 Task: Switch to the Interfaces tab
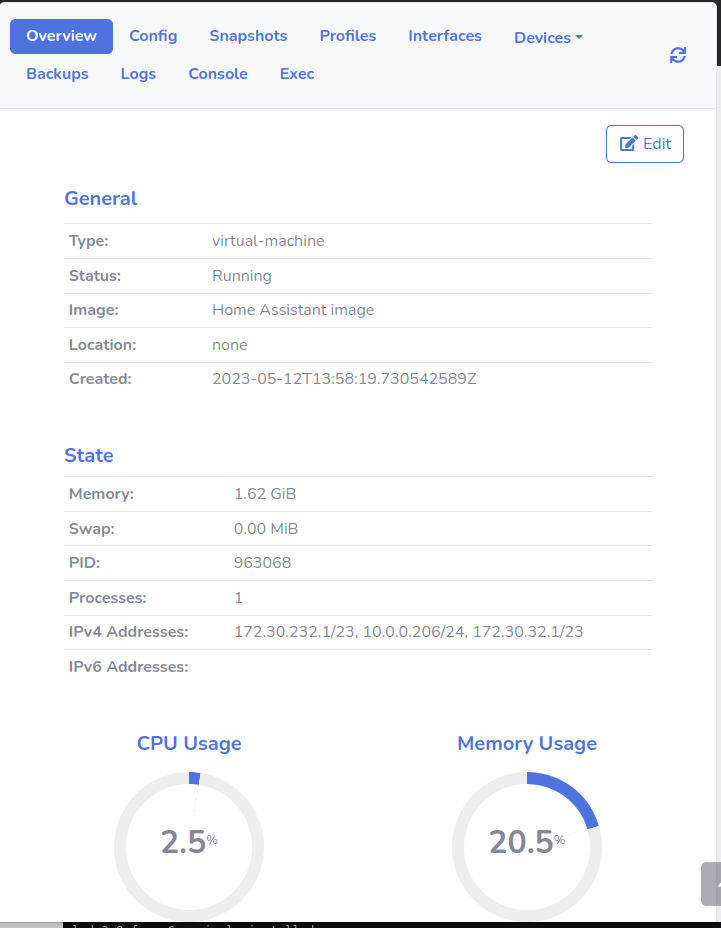click(x=444, y=36)
